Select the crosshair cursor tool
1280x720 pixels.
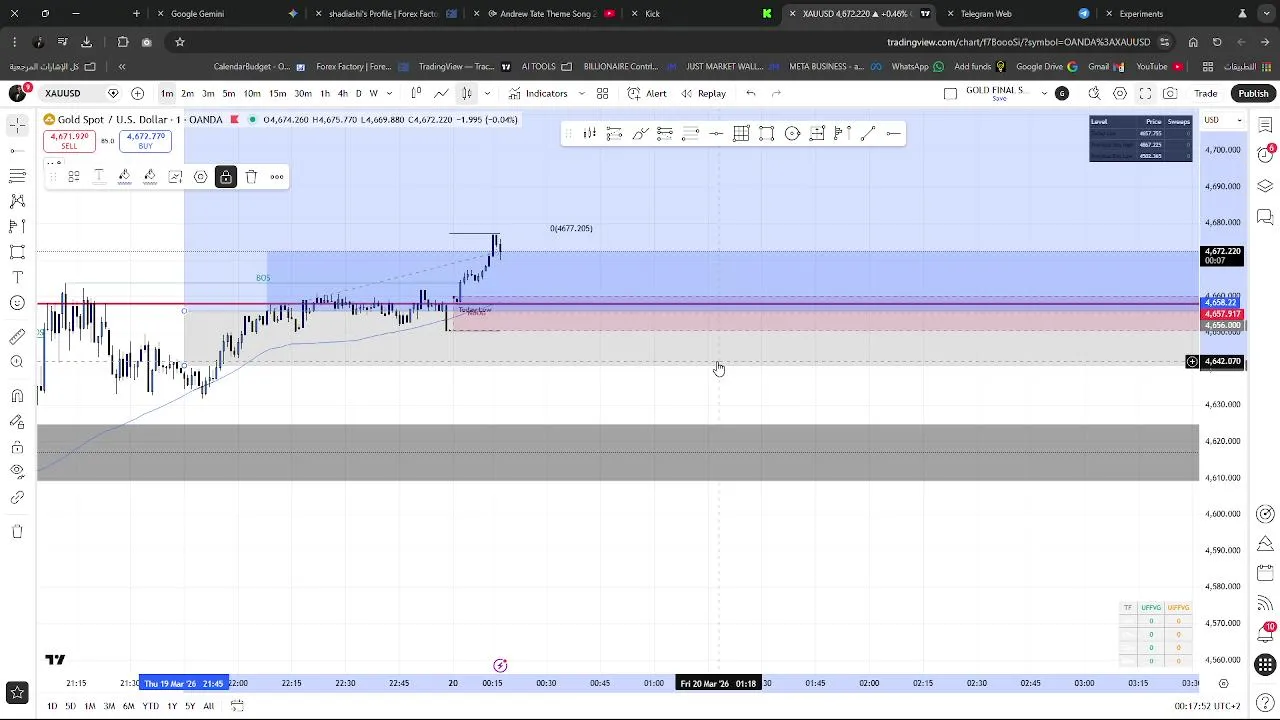tap(17, 125)
